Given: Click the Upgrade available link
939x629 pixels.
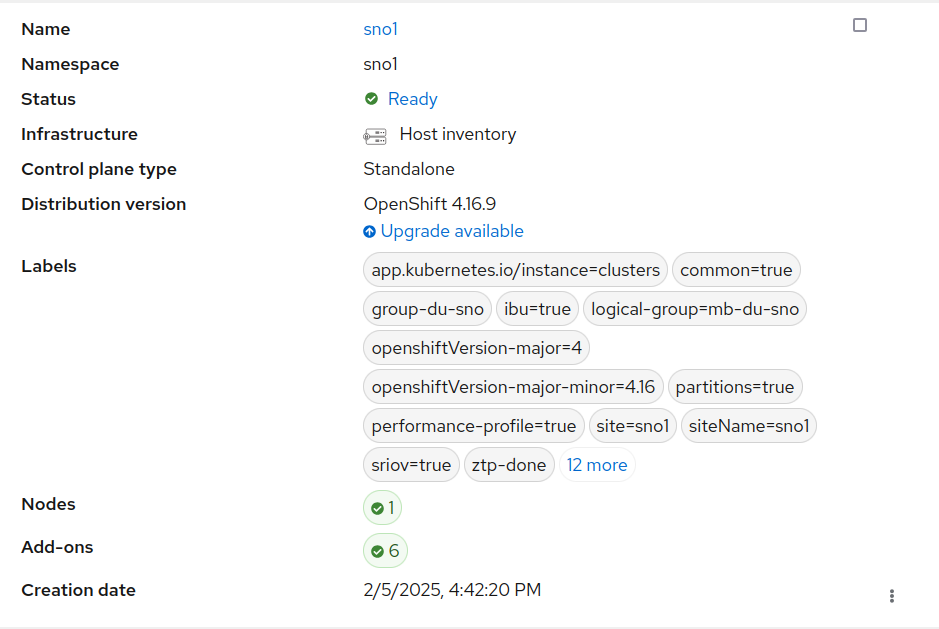Looking at the screenshot, I should (x=452, y=231).
